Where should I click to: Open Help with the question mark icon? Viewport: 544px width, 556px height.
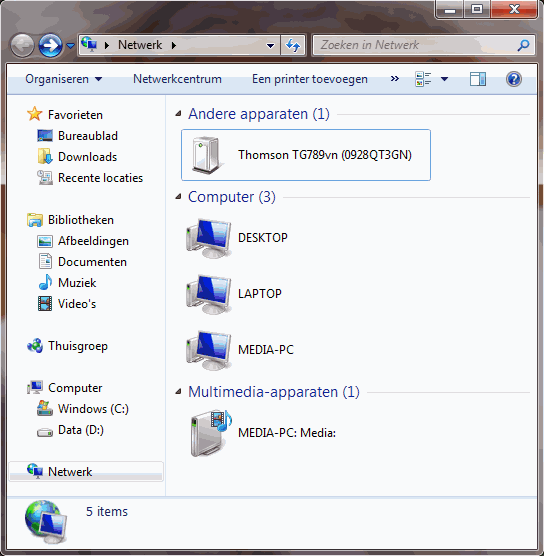click(x=513, y=79)
